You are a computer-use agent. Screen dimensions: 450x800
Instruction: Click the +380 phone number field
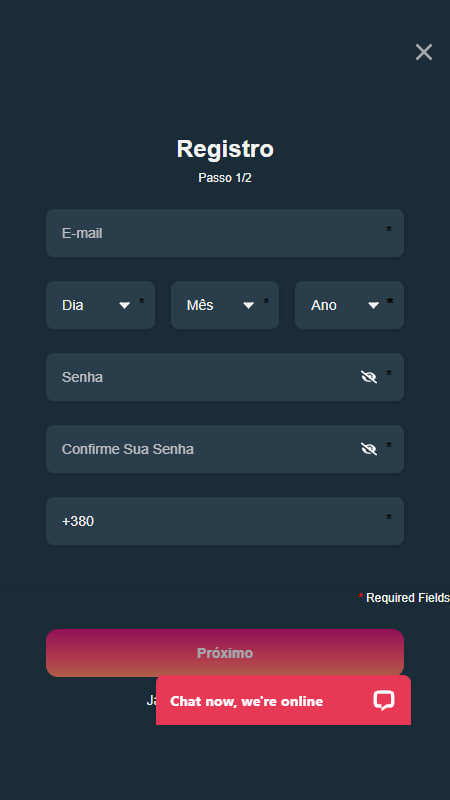(x=225, y=521)
